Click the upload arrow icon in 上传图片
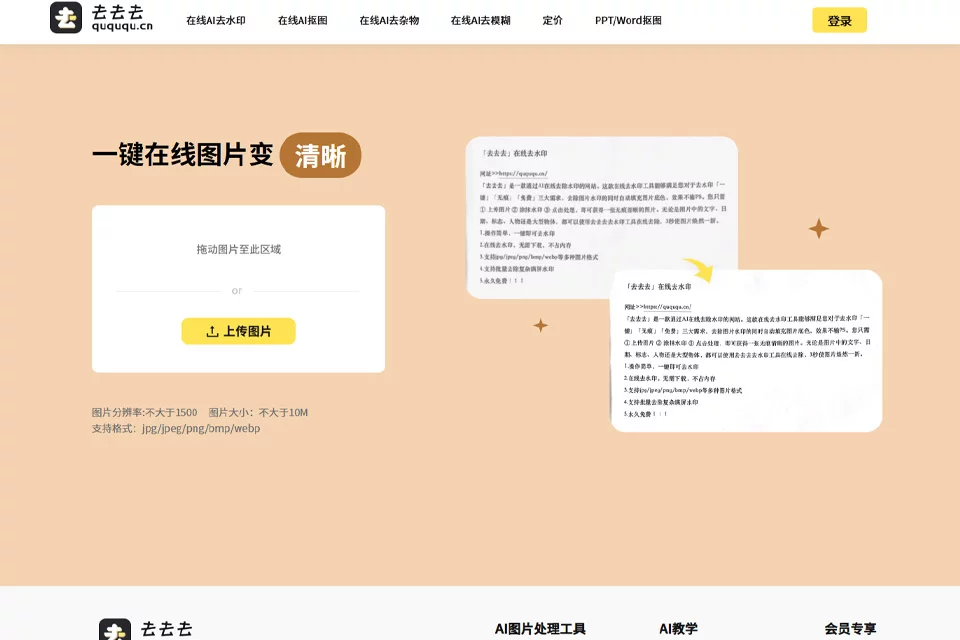 coord(212,331)
